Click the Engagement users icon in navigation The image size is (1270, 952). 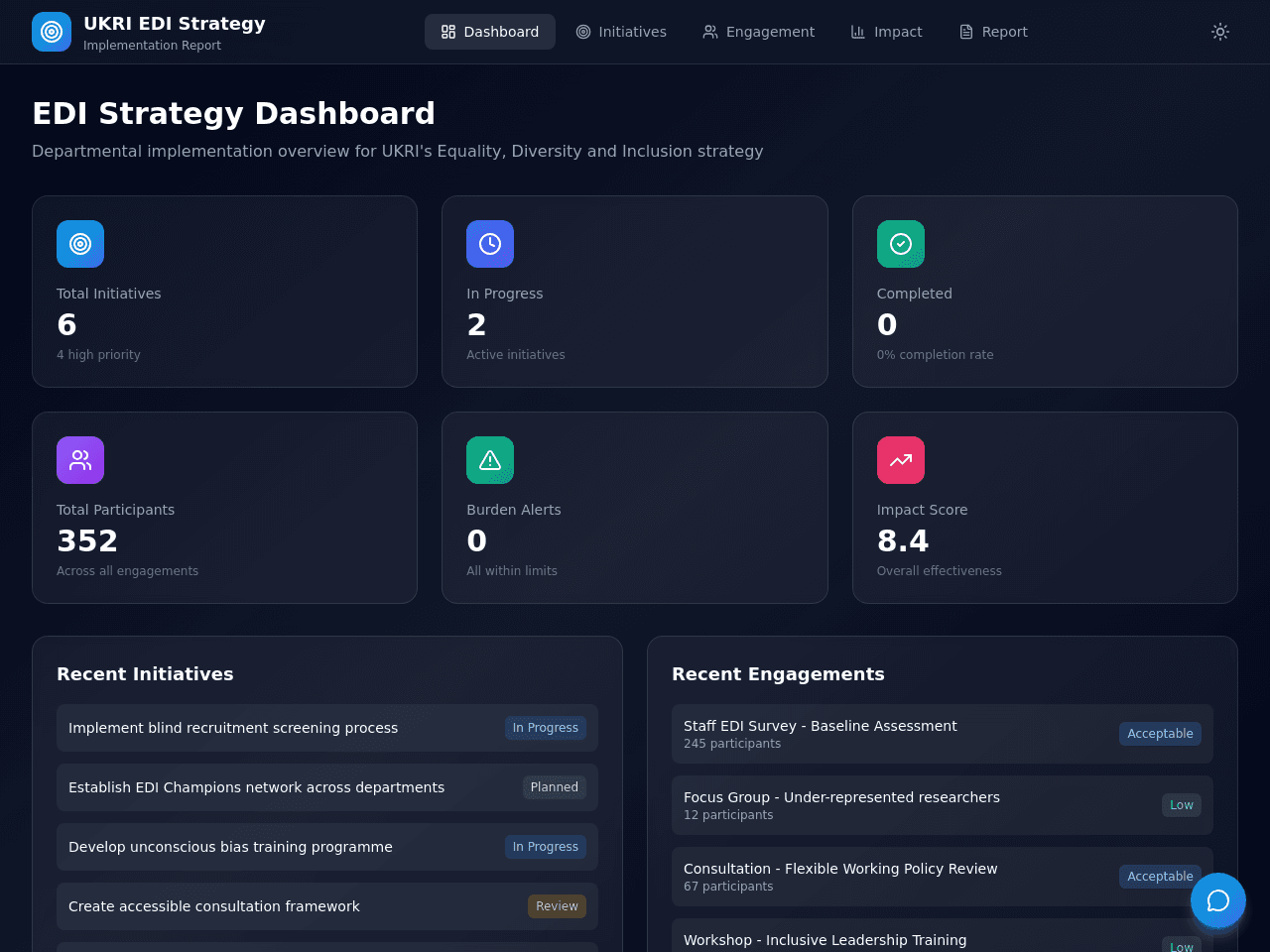coord(710,32)
